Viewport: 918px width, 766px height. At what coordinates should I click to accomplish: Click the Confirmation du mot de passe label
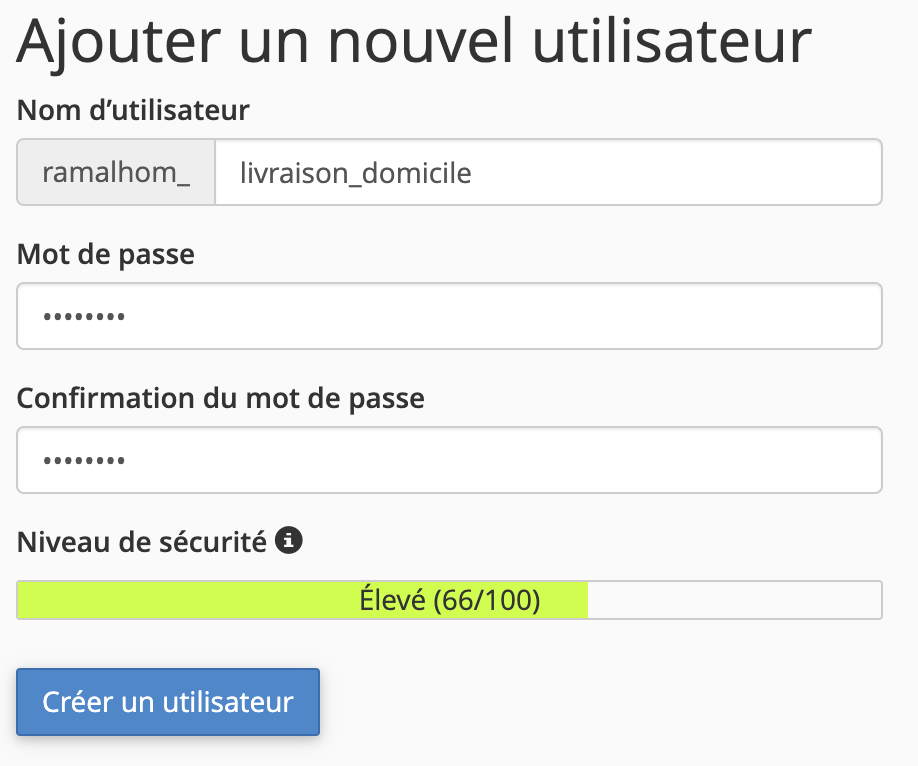point(221,398)
